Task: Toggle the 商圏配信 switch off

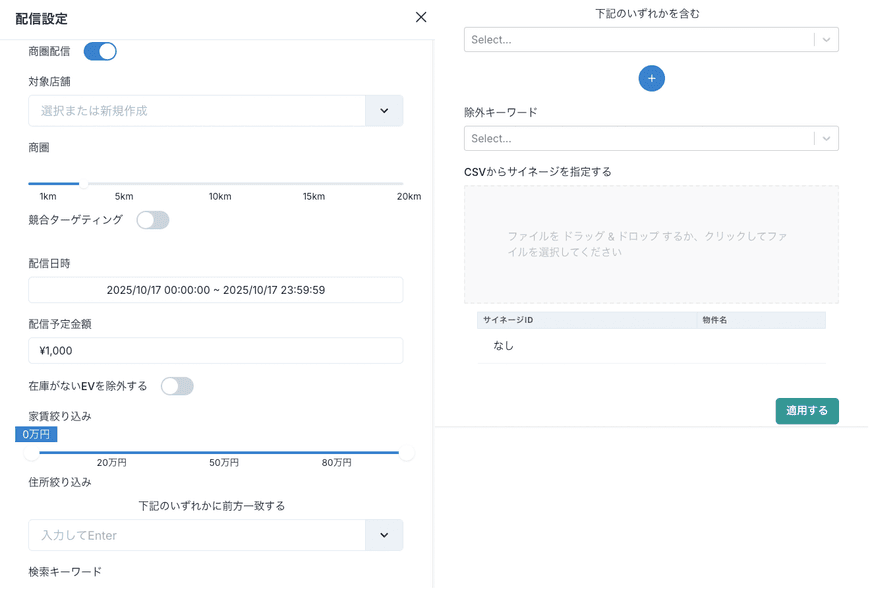Action: coord(100,51)
